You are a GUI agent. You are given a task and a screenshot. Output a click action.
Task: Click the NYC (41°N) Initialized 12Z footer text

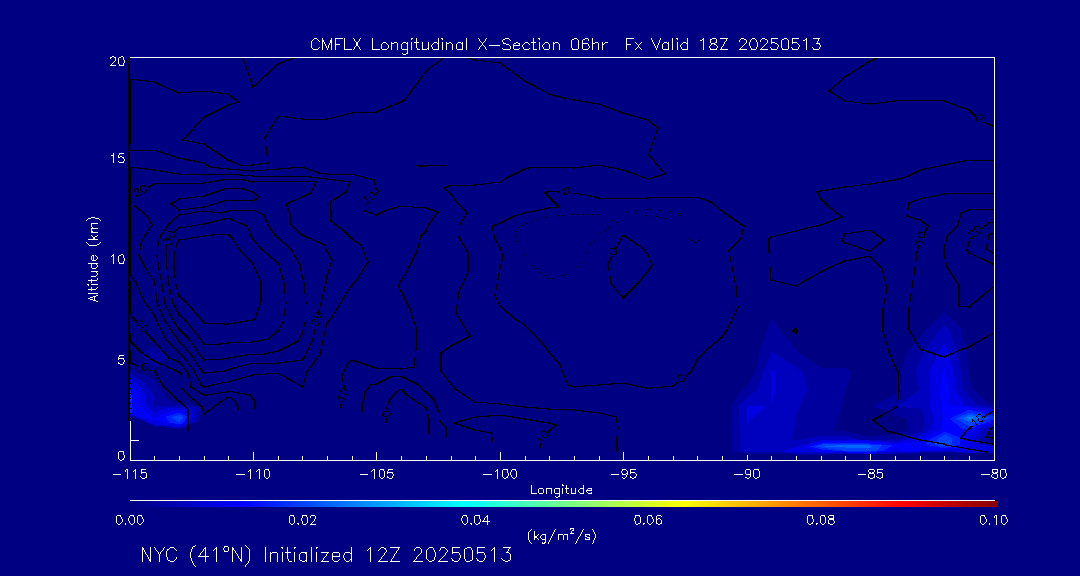pyautogui.click(x=326, y=555)
